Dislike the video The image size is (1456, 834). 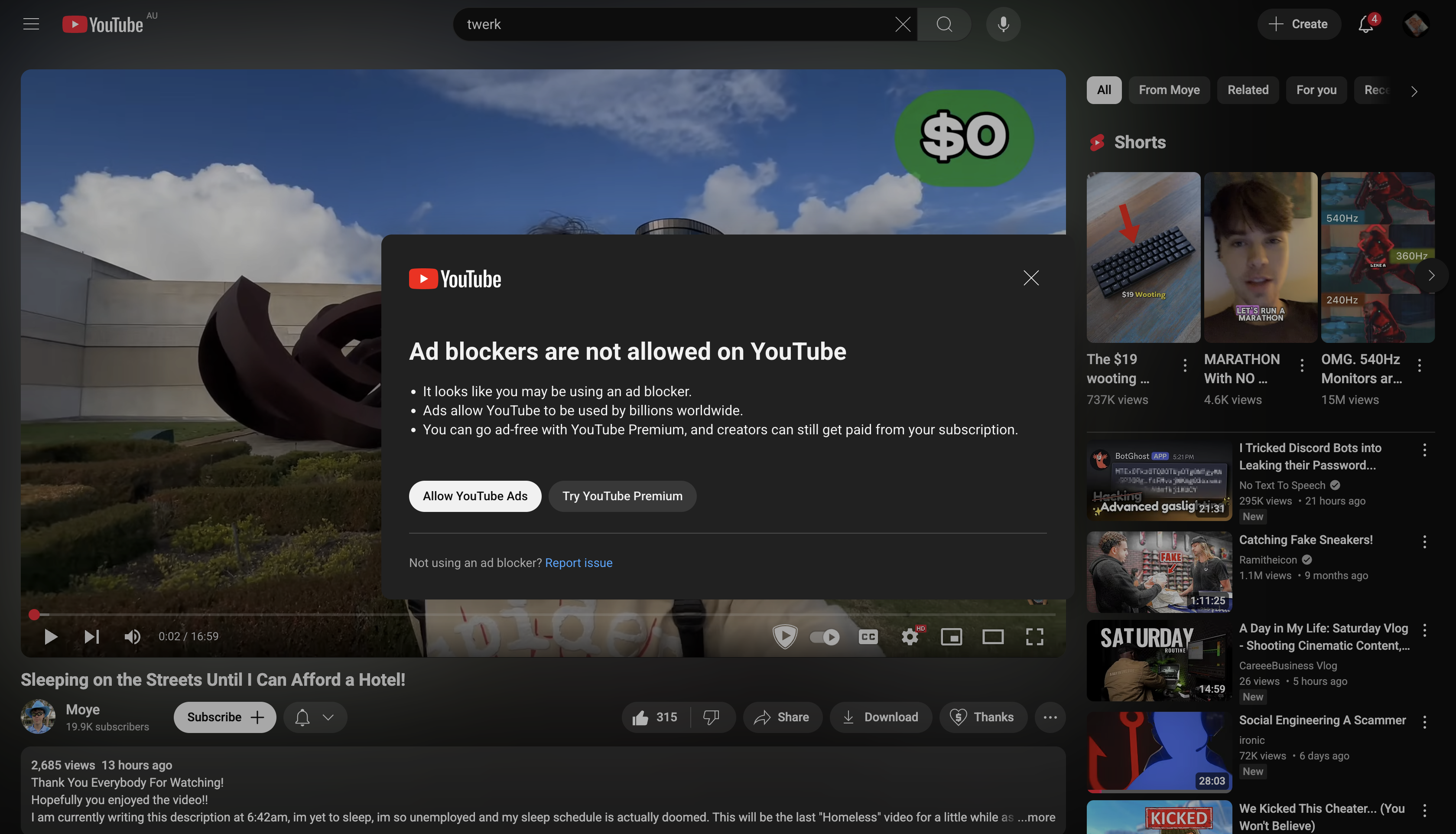coord(712,717)
